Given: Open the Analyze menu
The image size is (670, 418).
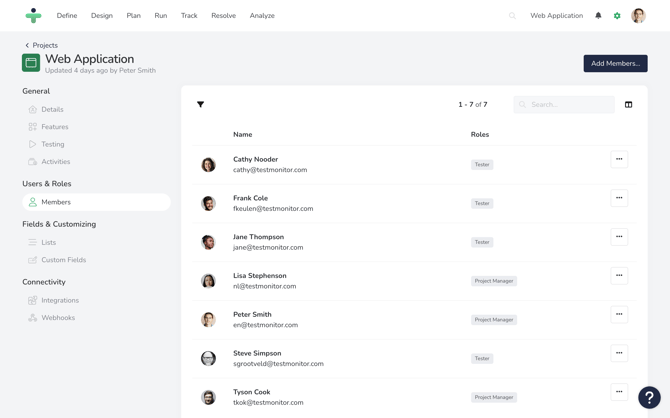Looking at the screenshot, I should (262, 15).
